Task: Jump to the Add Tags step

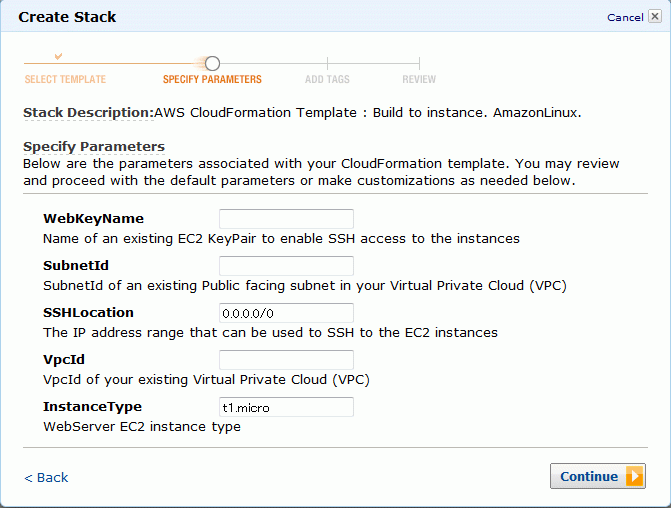Action: (x=327, y=79)
